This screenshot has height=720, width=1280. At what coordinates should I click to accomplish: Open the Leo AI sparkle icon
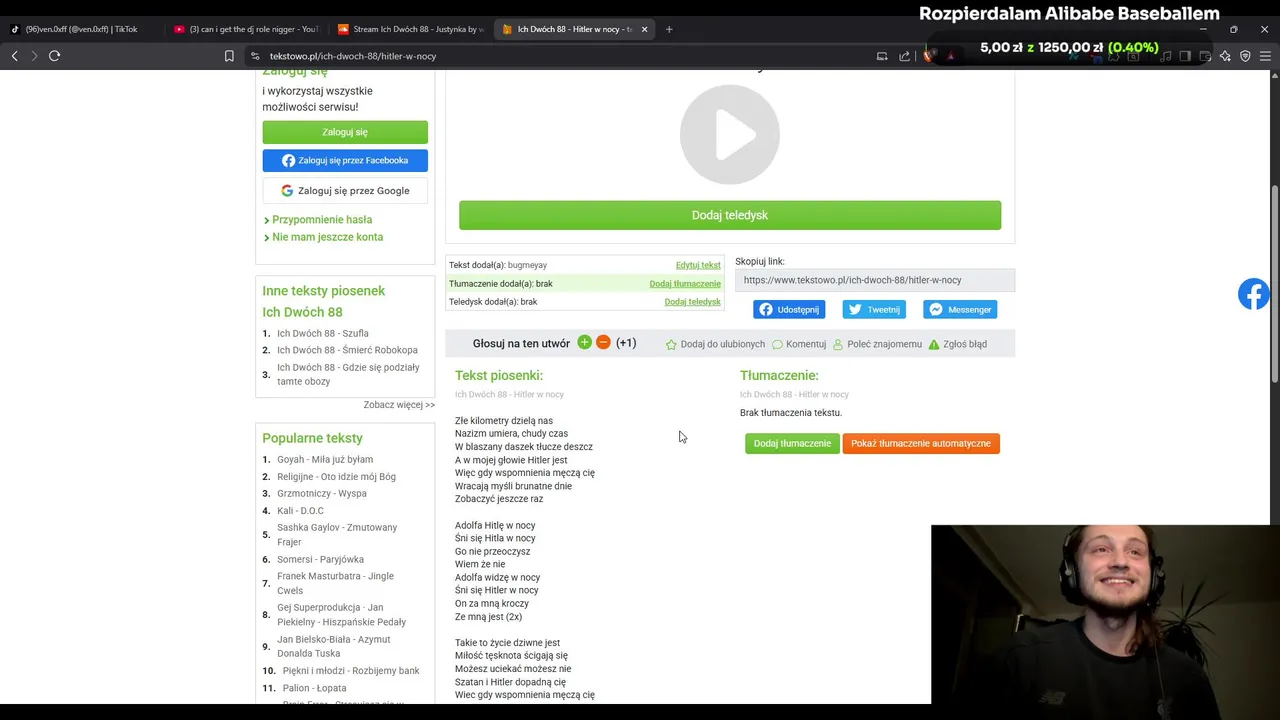[1225, 56]
